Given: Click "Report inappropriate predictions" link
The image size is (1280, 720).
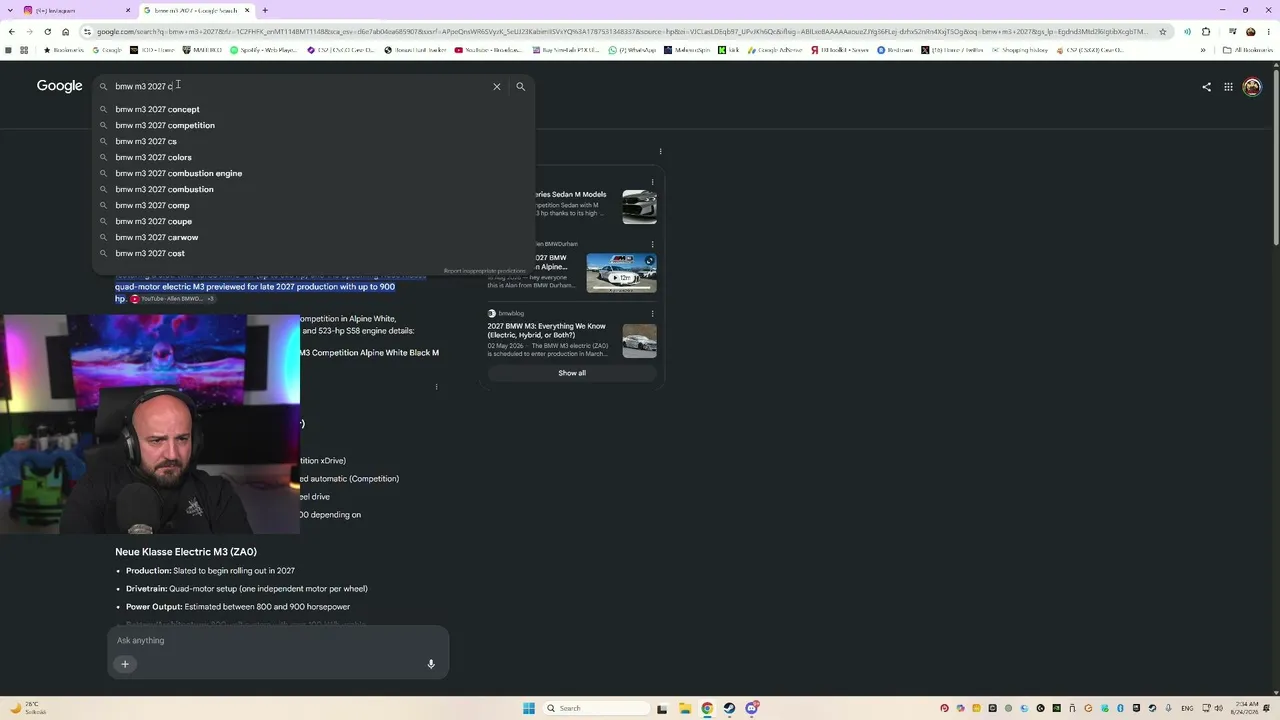Looking at the screenshot, I should 484,271.
